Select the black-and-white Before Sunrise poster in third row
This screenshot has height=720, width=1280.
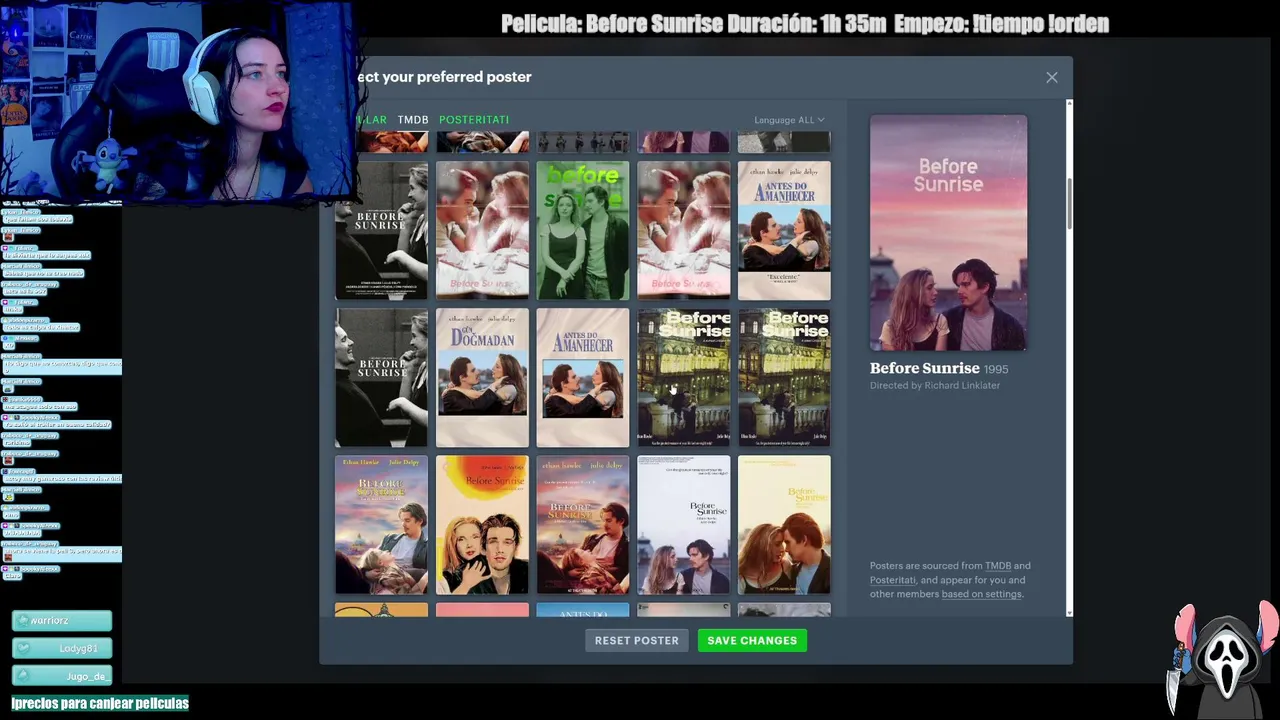pos(381,377)
